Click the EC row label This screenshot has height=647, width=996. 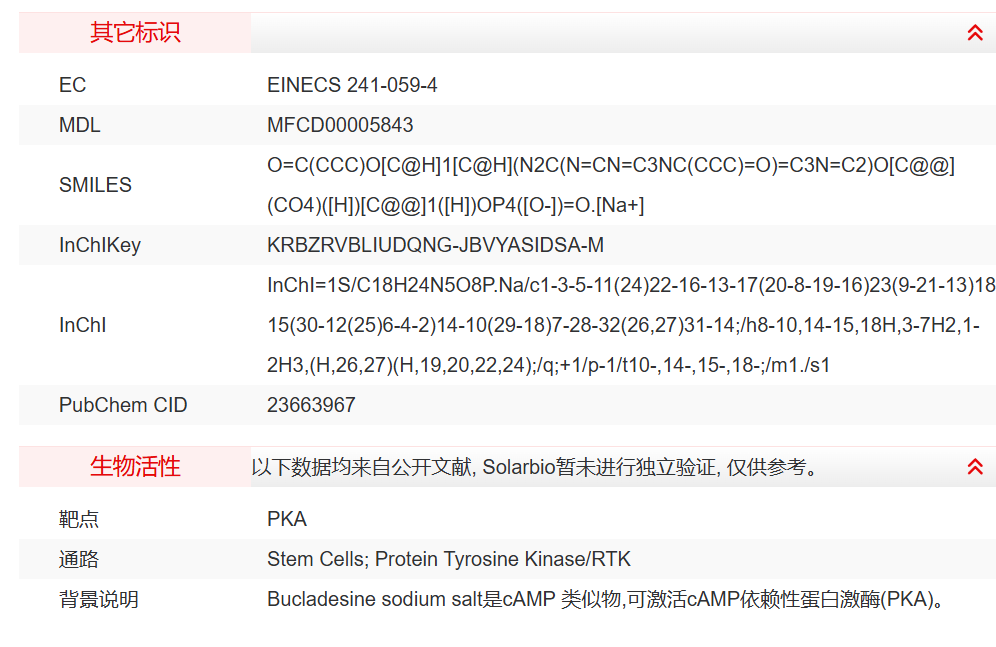pyautogui.click(x=73, y=85)
